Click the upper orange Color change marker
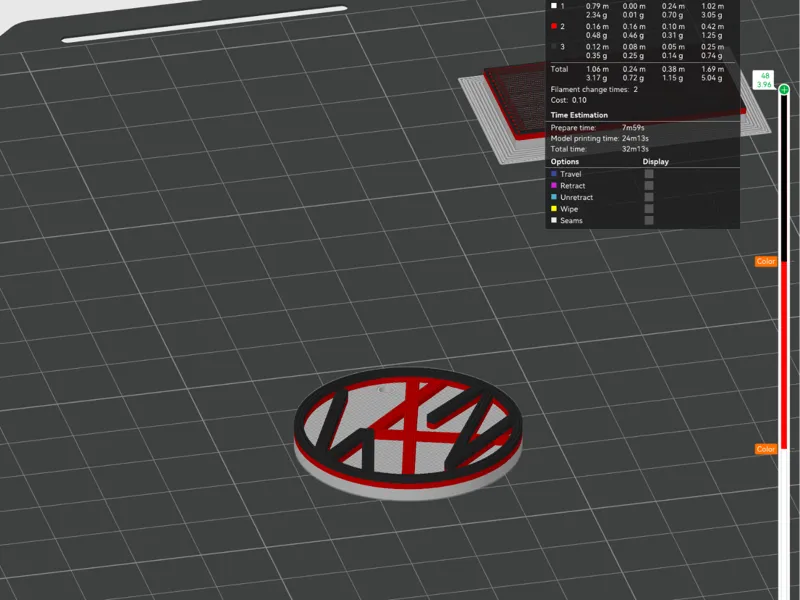The image size is (800, 600). click(766, 261)
